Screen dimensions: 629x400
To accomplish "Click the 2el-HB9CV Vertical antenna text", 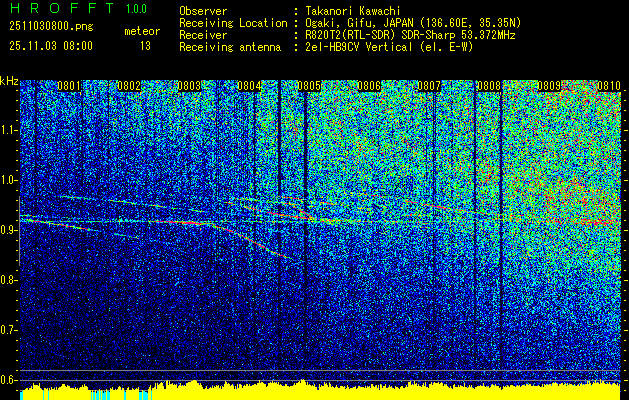I will coord(389,47).
